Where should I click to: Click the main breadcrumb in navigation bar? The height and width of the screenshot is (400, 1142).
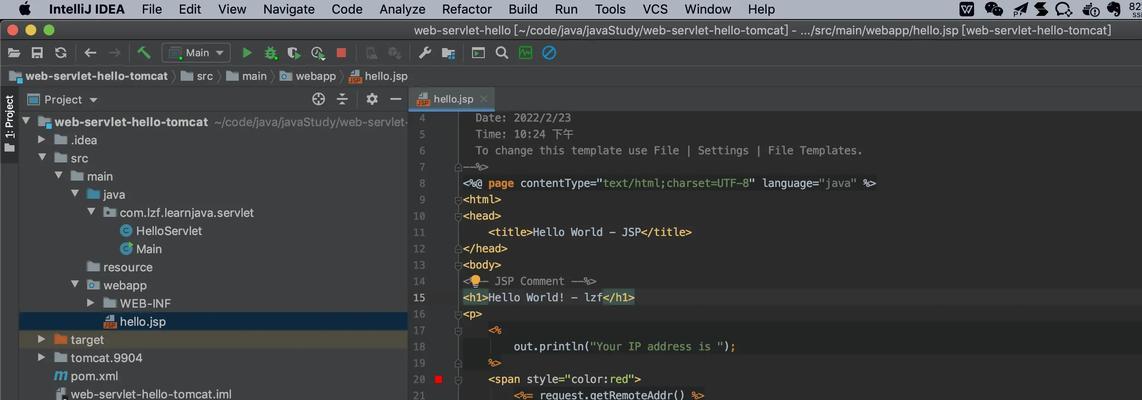tap(247, 76)
